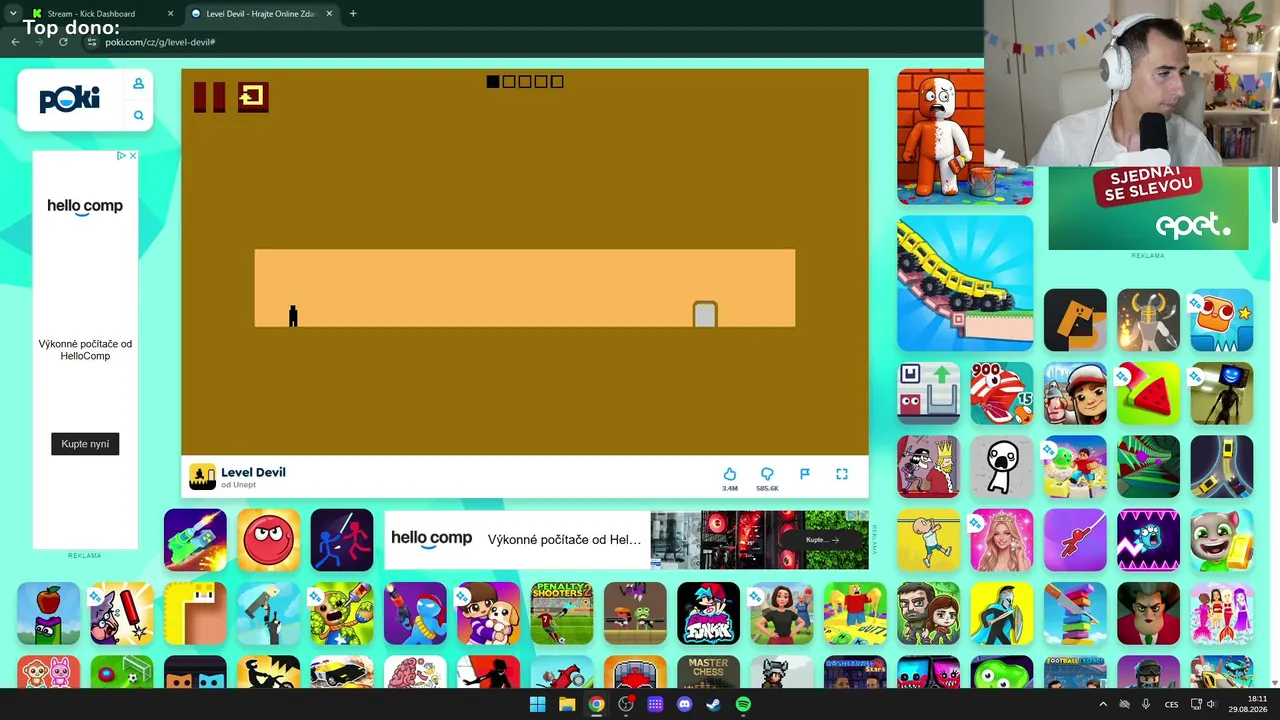Open Discord from the taskbar
This screenshot has width=1280, height=720.
[684, 704]
